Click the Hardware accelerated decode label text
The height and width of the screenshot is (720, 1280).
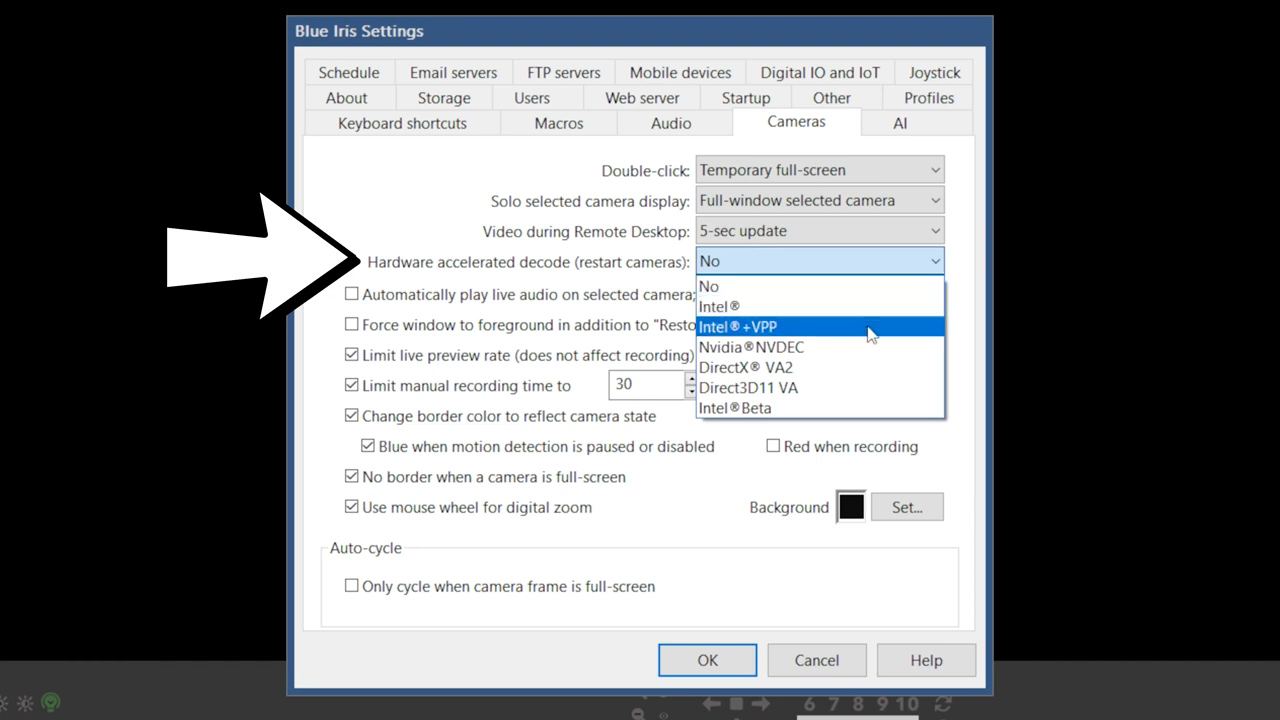point(528,262)
